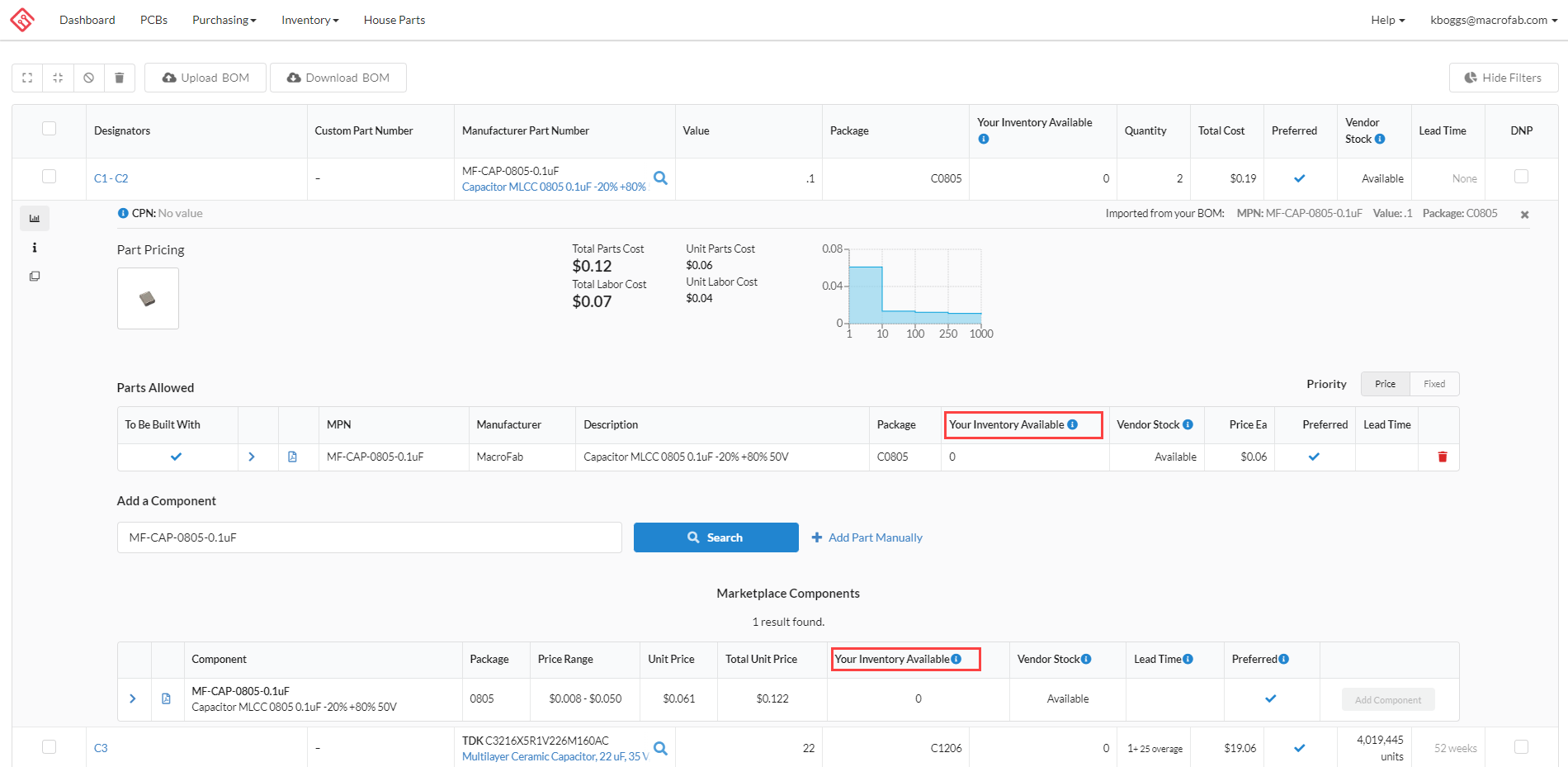The height and width of the screenshot is (767, 1568).
Task: Open the Purchasing dropdown menu
Action: 224,20
